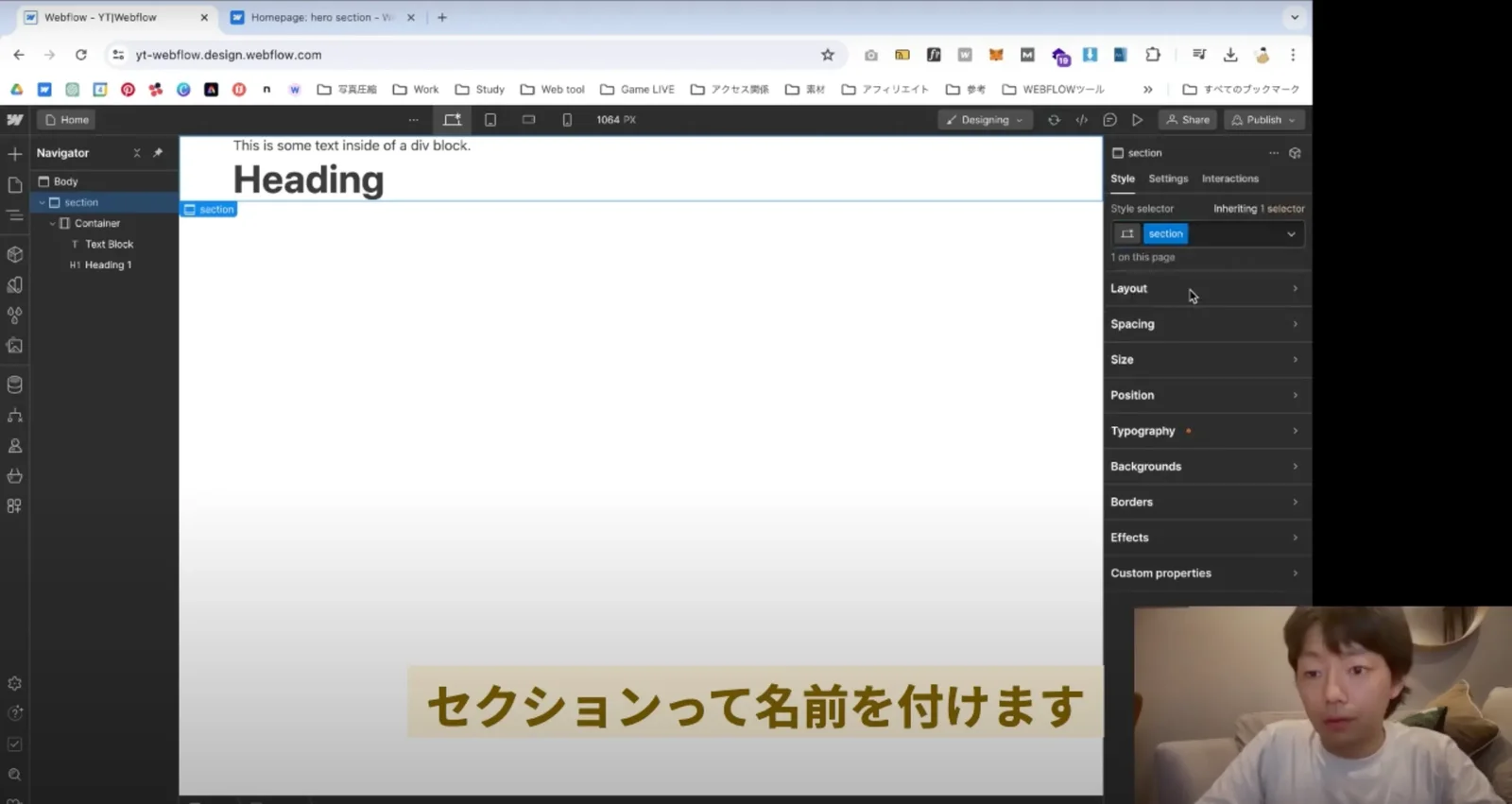
Task: Click the Preview play icon
Action: pos(1138,120)
